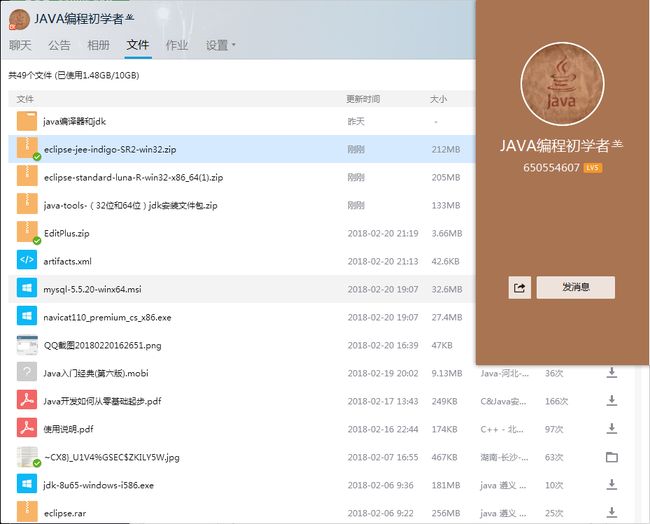Click the LV5 level badge
The image size is (650, 524).
[592, 167]
